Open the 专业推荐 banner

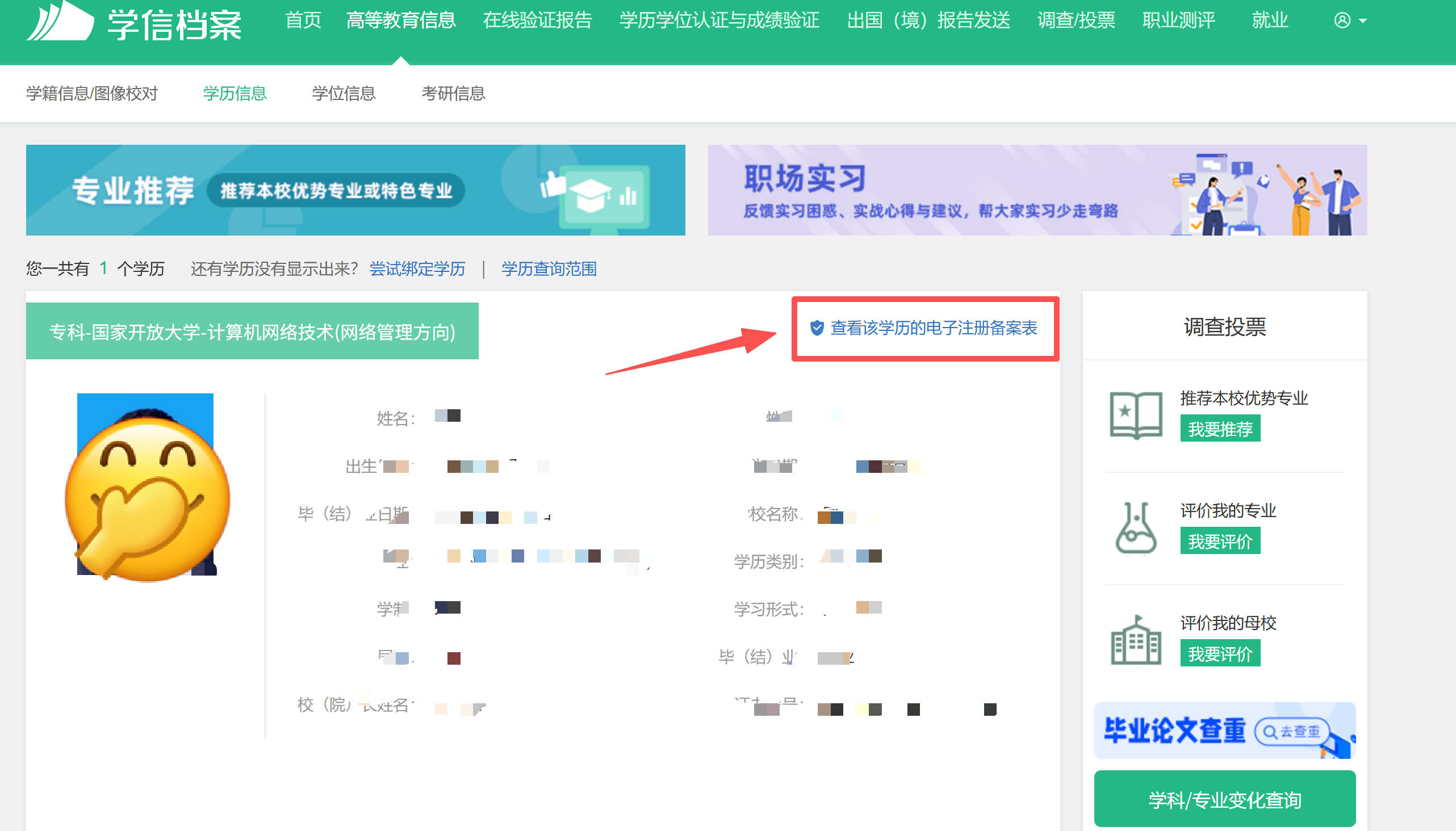[x=355, y=190]
